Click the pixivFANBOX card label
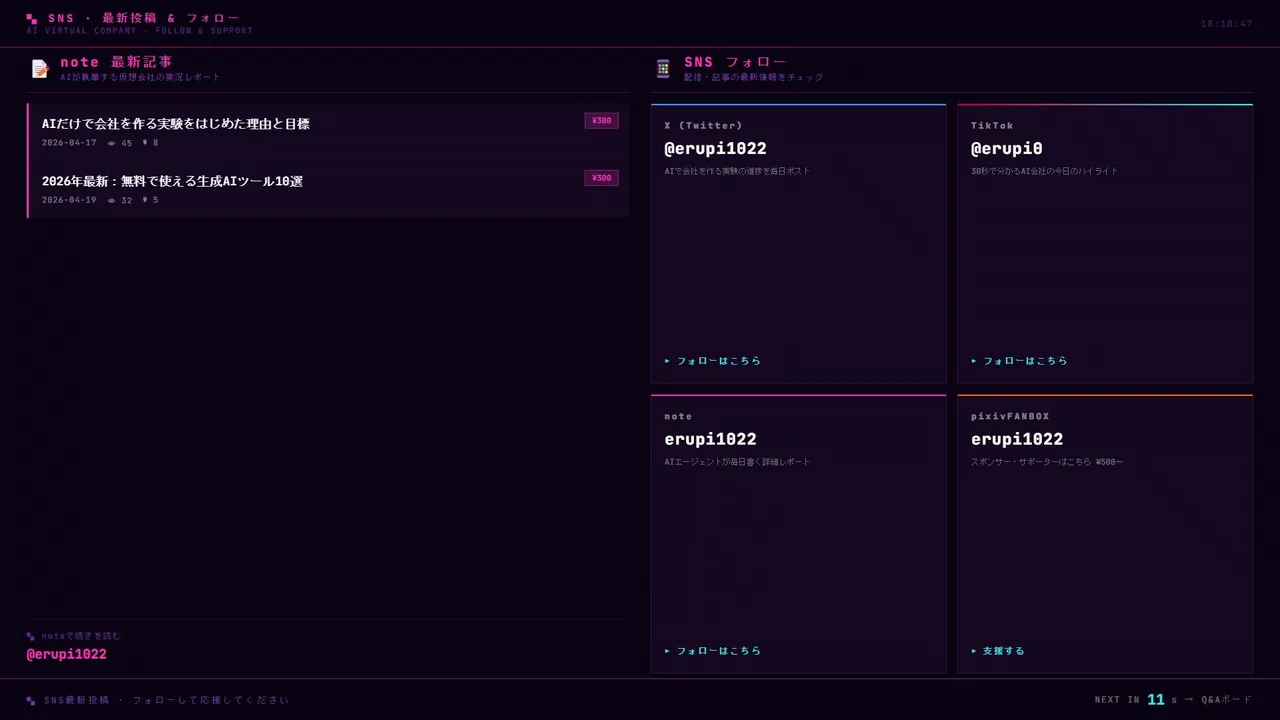Viewport: 1280px width, 720px height. coord(1010,417)
